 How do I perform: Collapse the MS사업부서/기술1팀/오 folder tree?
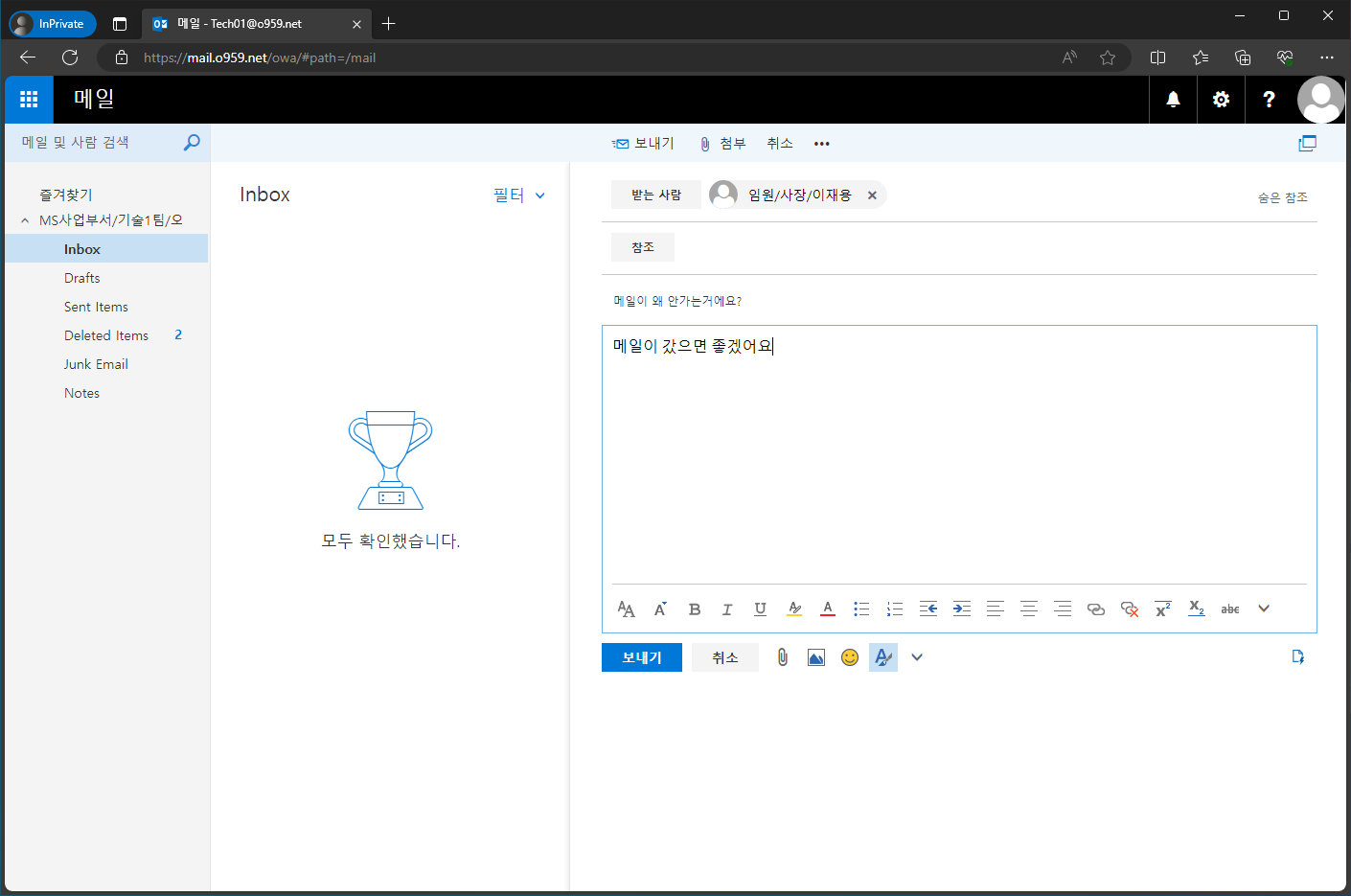25,219
